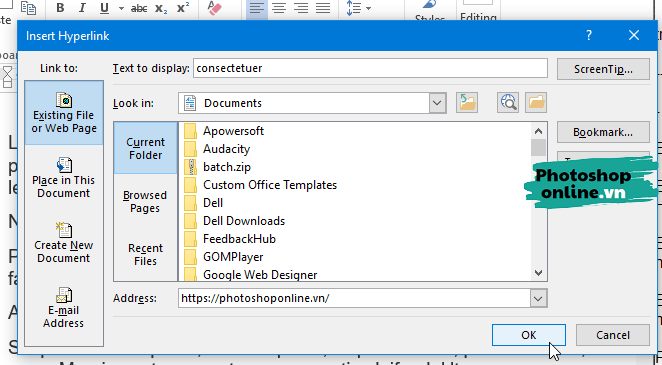Go up one folder
662x365 pixels.
[x=467, y=103]
